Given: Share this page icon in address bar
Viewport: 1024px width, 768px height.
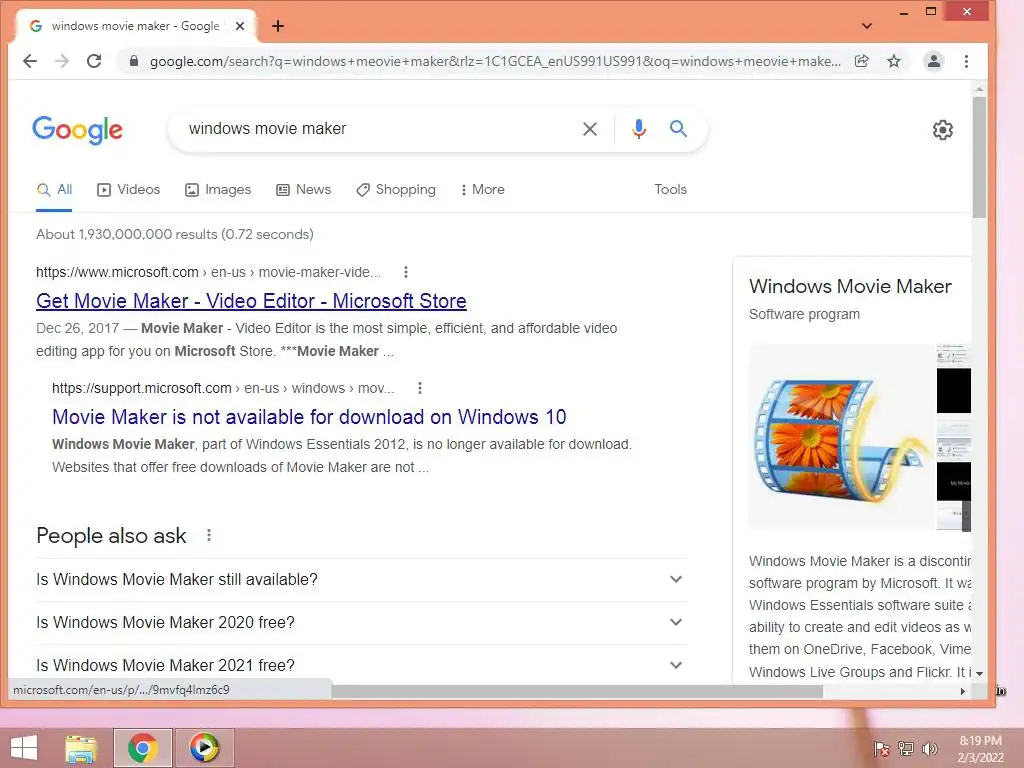Looking at the screenshot, I should [x=862, y=61].
